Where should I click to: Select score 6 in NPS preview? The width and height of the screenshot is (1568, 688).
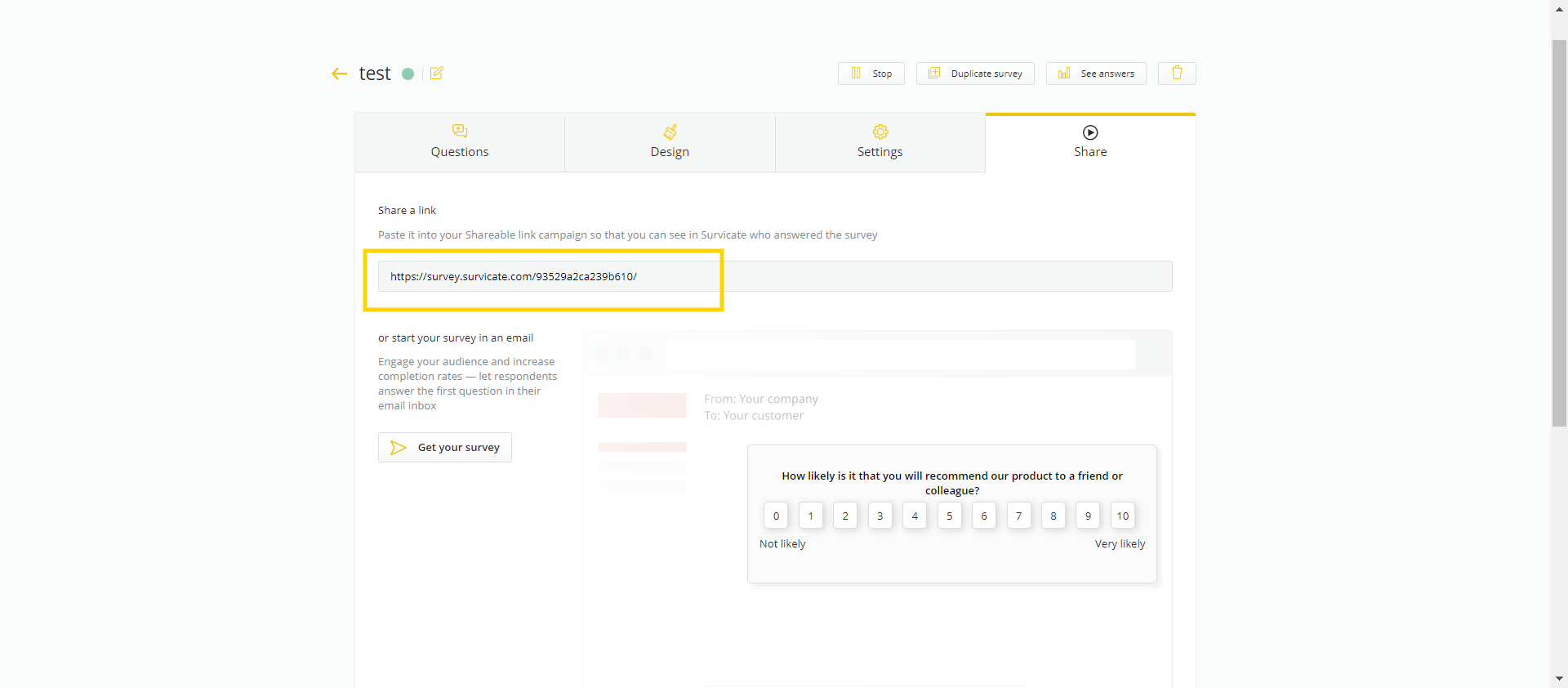(x=984, y=516)
